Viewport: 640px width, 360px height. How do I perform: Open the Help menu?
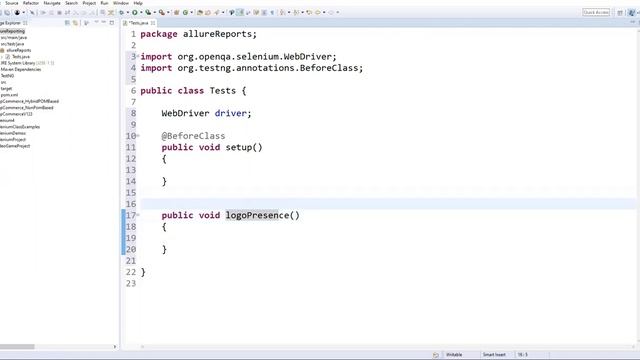tap(138, 3)
